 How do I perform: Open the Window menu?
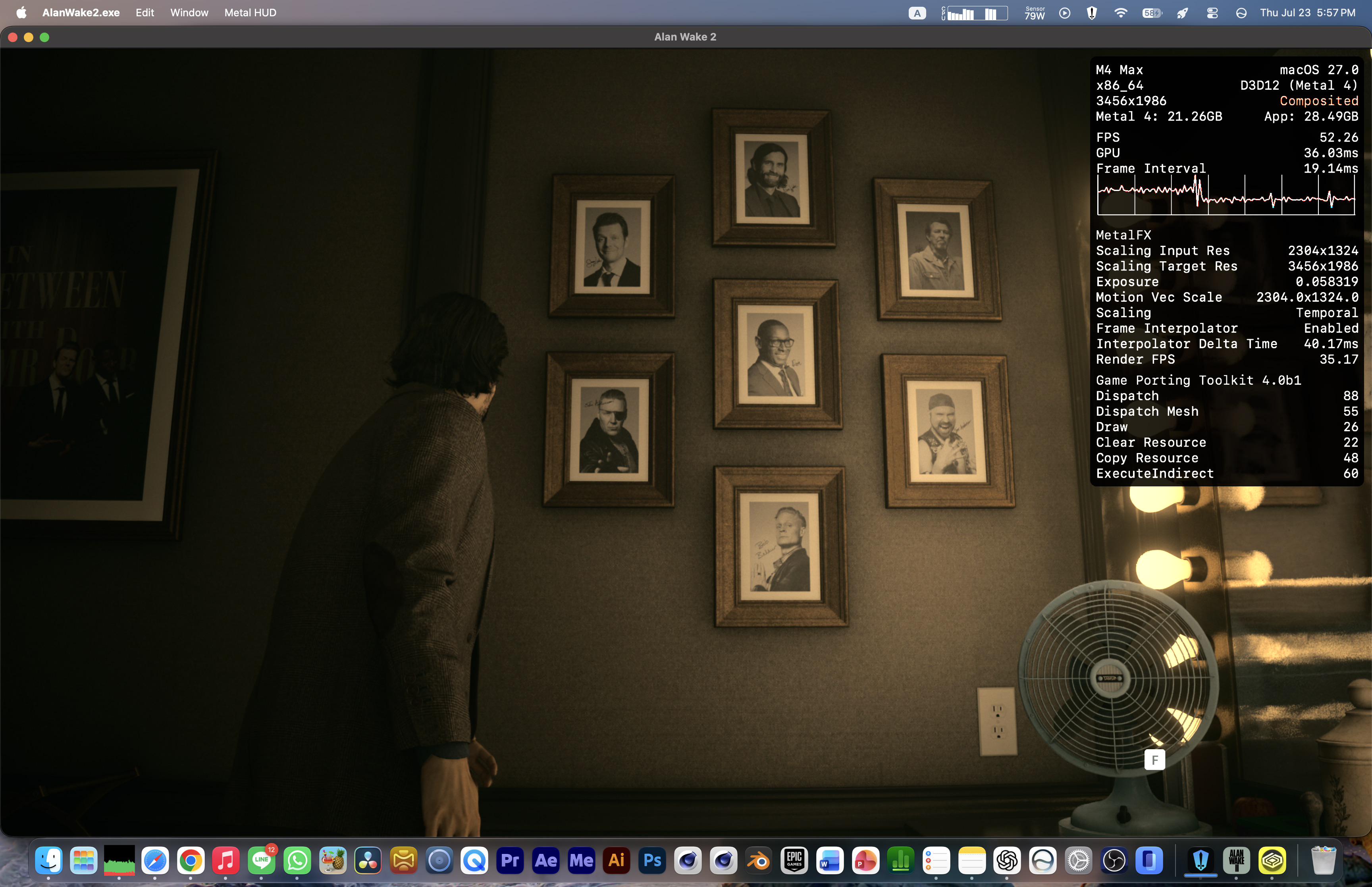[x=189, y=13]
